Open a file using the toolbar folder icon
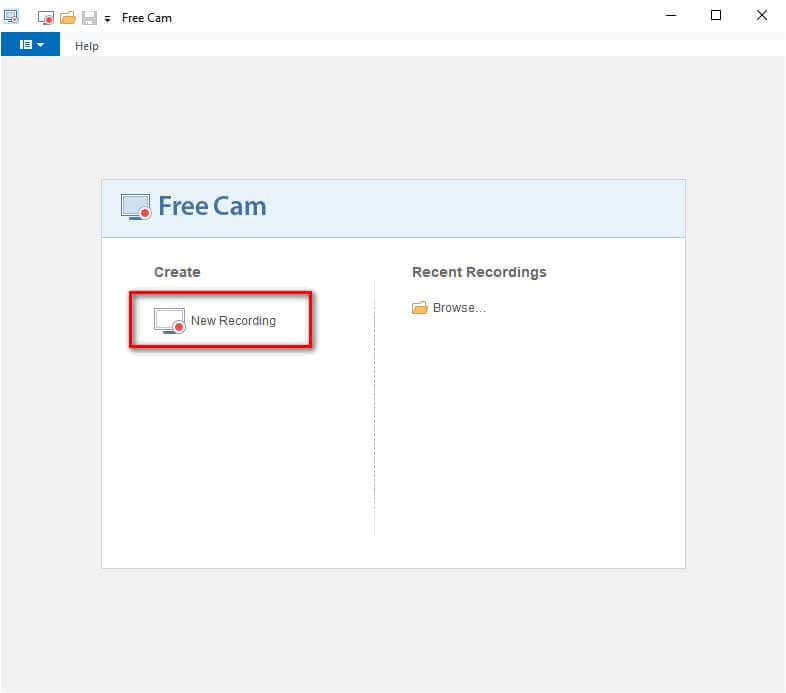 pos(67,17)
